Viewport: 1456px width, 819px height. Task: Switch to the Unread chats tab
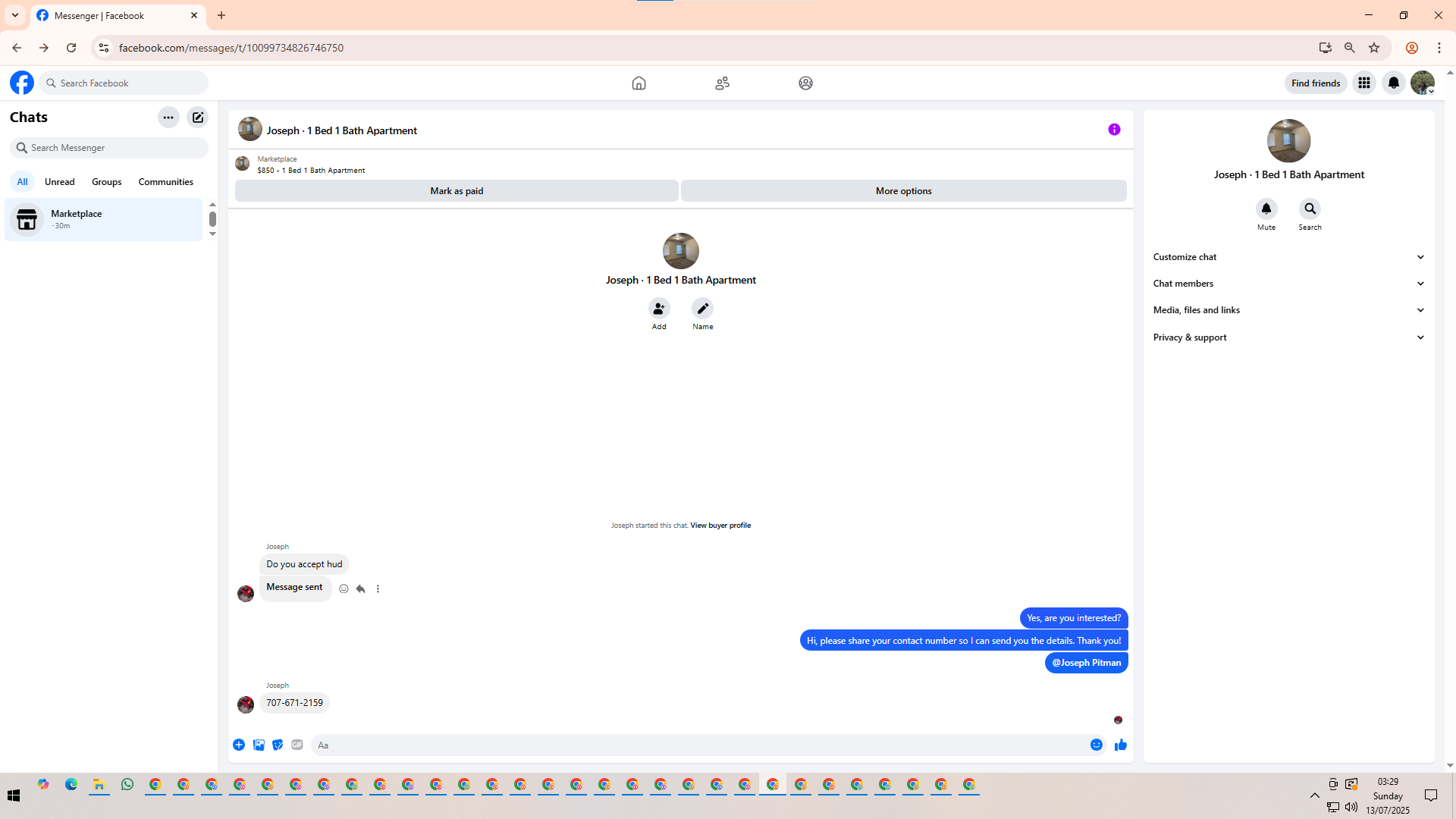[59, 182]
